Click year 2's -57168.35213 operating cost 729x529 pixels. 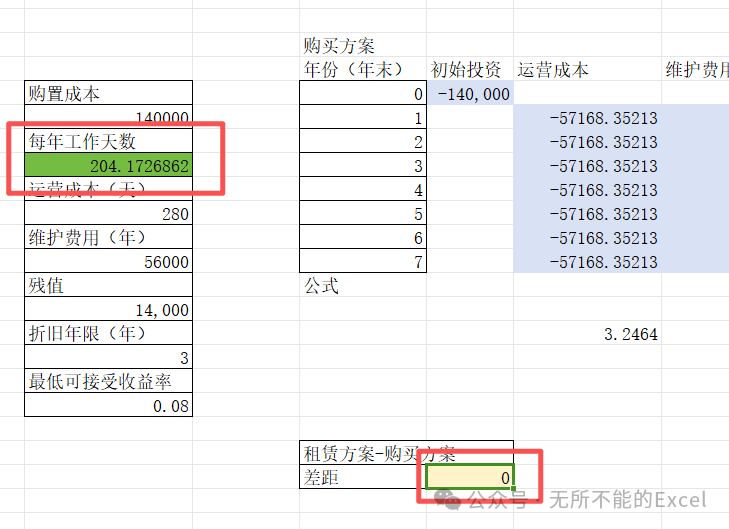pos(588,141)
